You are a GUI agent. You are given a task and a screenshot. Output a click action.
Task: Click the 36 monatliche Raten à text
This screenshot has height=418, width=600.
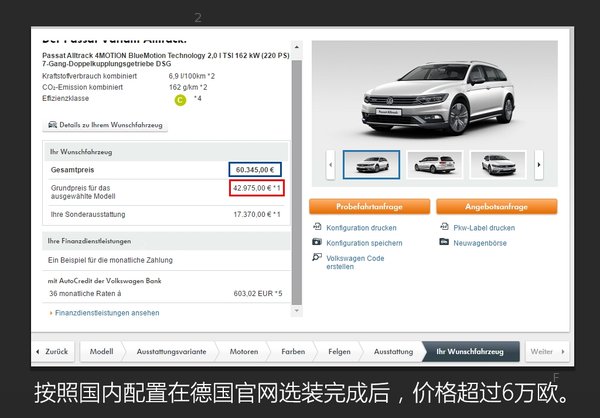point(85,294)
